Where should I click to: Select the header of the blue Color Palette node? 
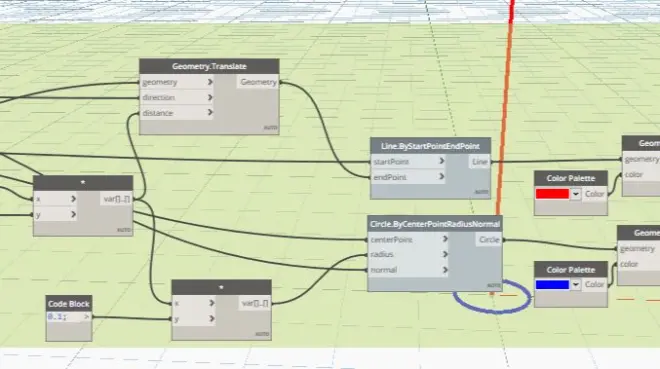click(571, 270)
